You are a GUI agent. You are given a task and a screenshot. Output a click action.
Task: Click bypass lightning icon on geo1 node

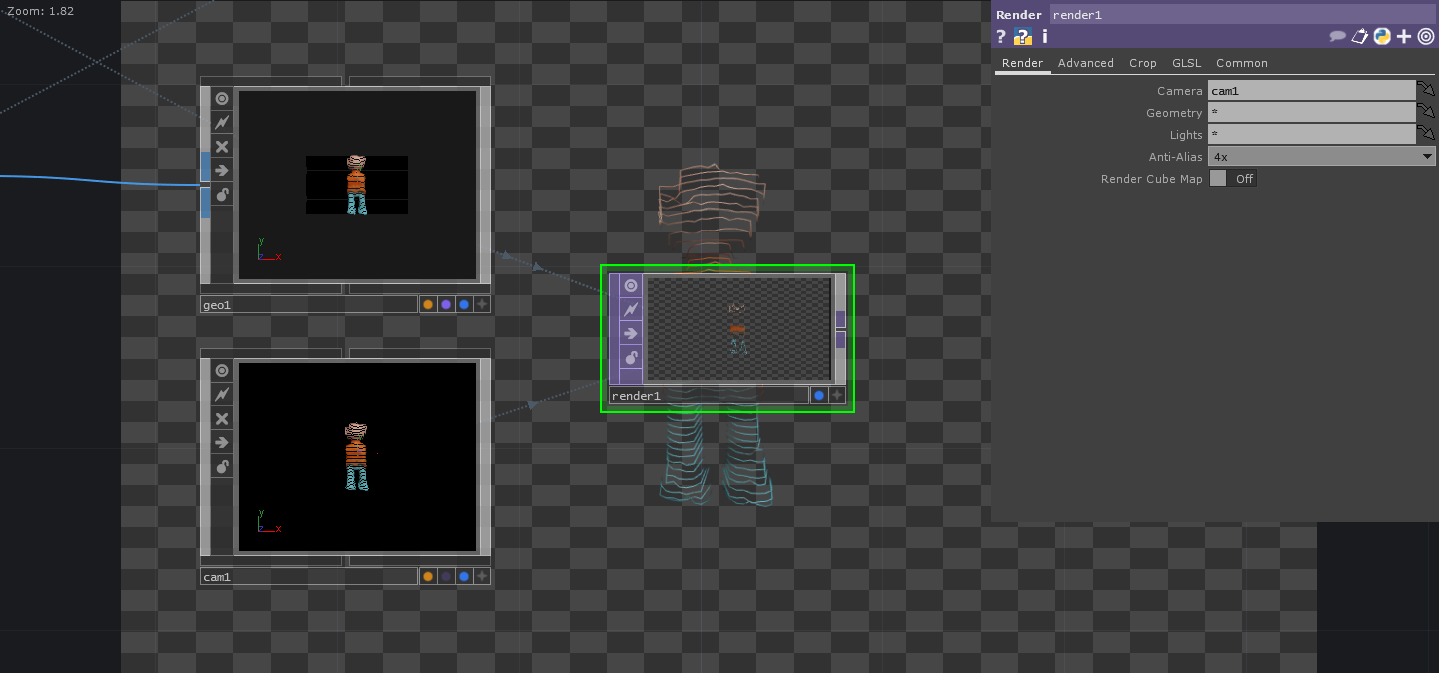coord(222,123)
